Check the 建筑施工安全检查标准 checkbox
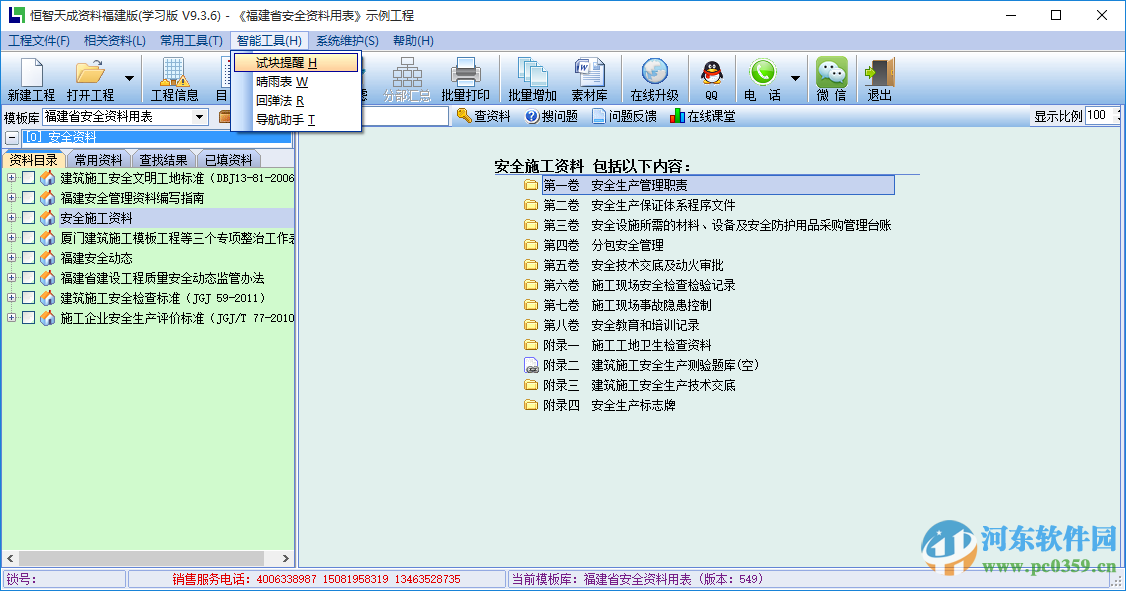This screenshot has width=1126, height=591. (x=29, y=297)
